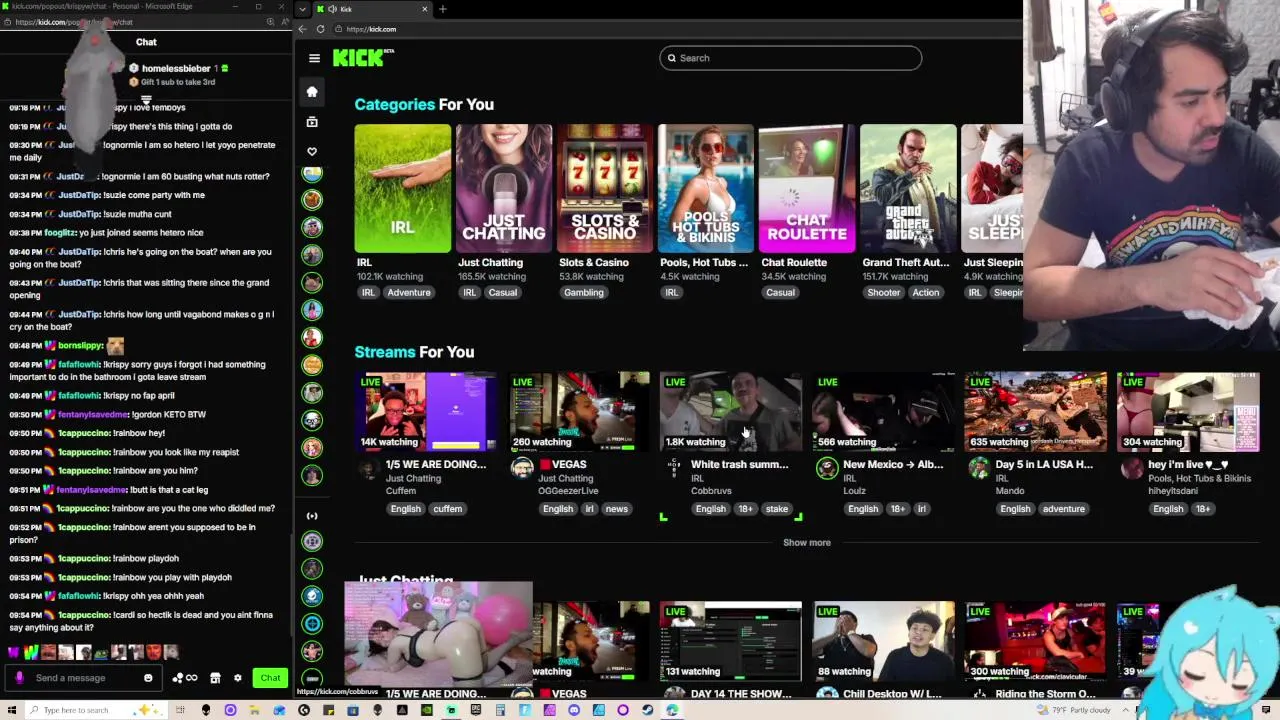1280x720 pixels.
Task: Mute the Kick tab audio icon
Action: click(x=332, y=9)
